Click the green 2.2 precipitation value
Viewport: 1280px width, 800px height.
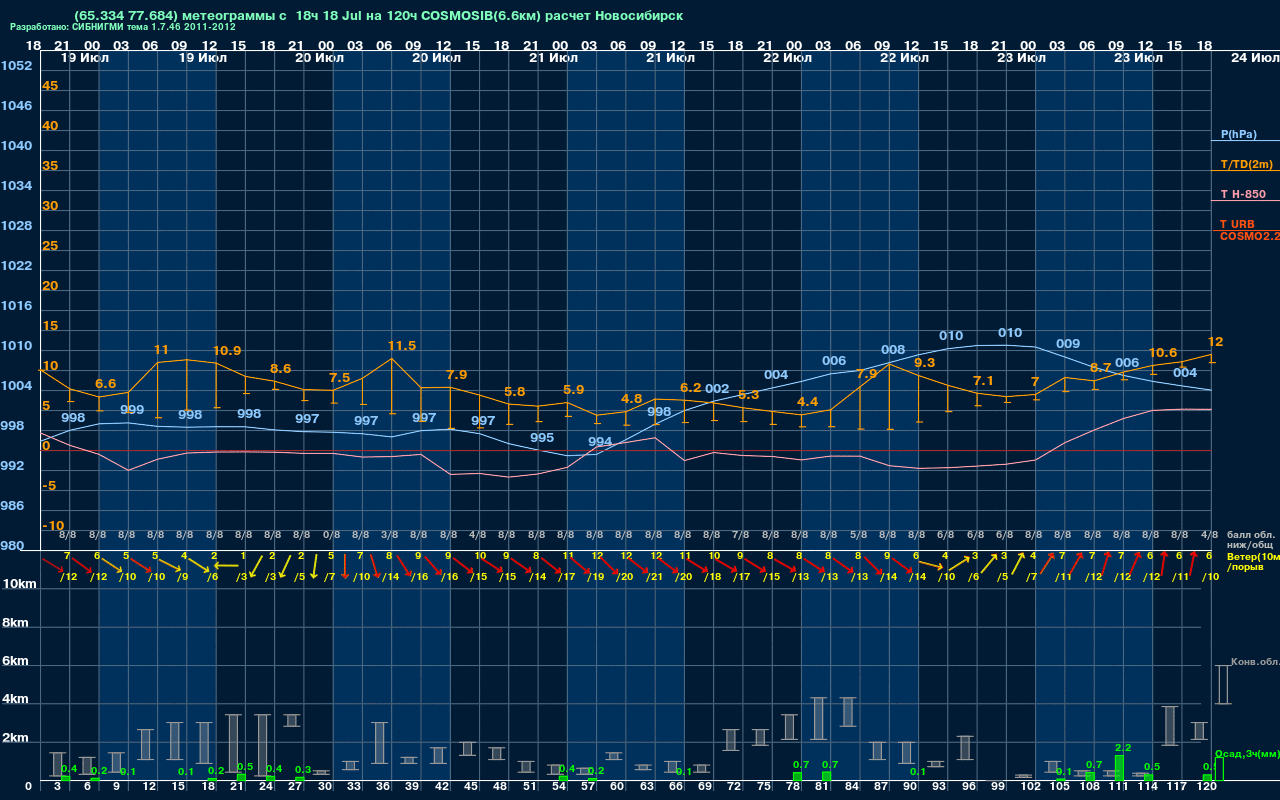(x=1122, y=748)
